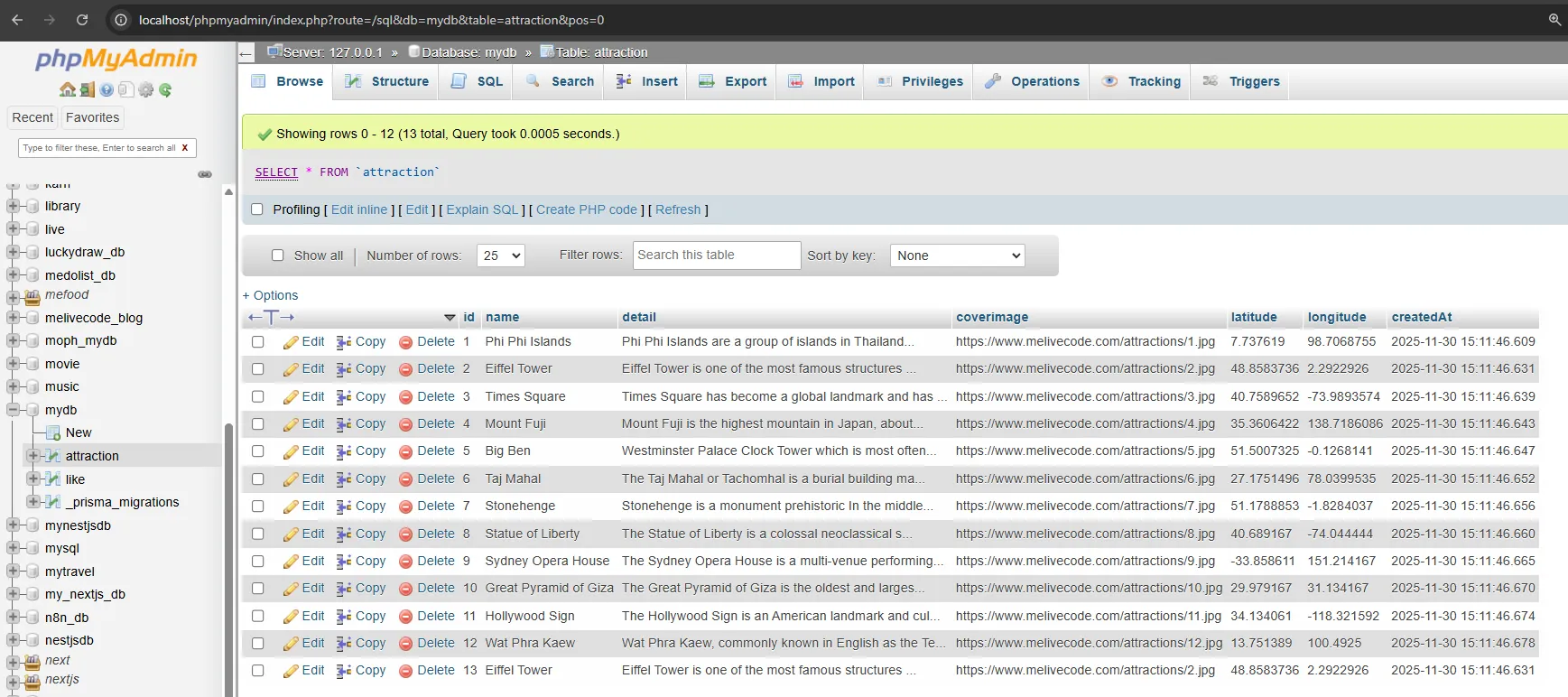The image size is (1568, 697).
Task: Switch to the Structure tab
Action: (387, 81)
